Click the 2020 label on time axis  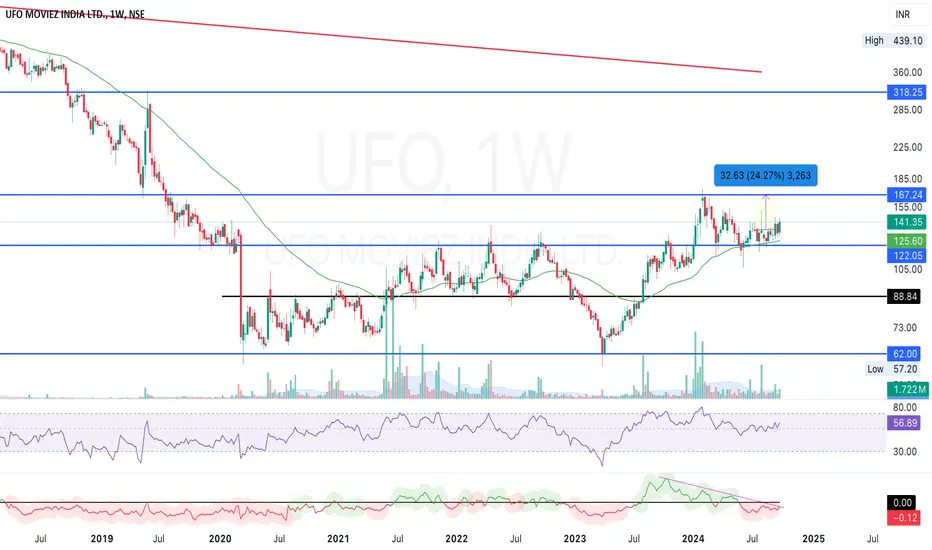220,539
